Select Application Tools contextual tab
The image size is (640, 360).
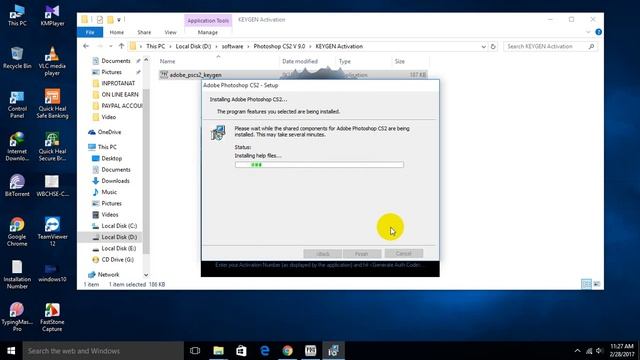click(208, 20)
